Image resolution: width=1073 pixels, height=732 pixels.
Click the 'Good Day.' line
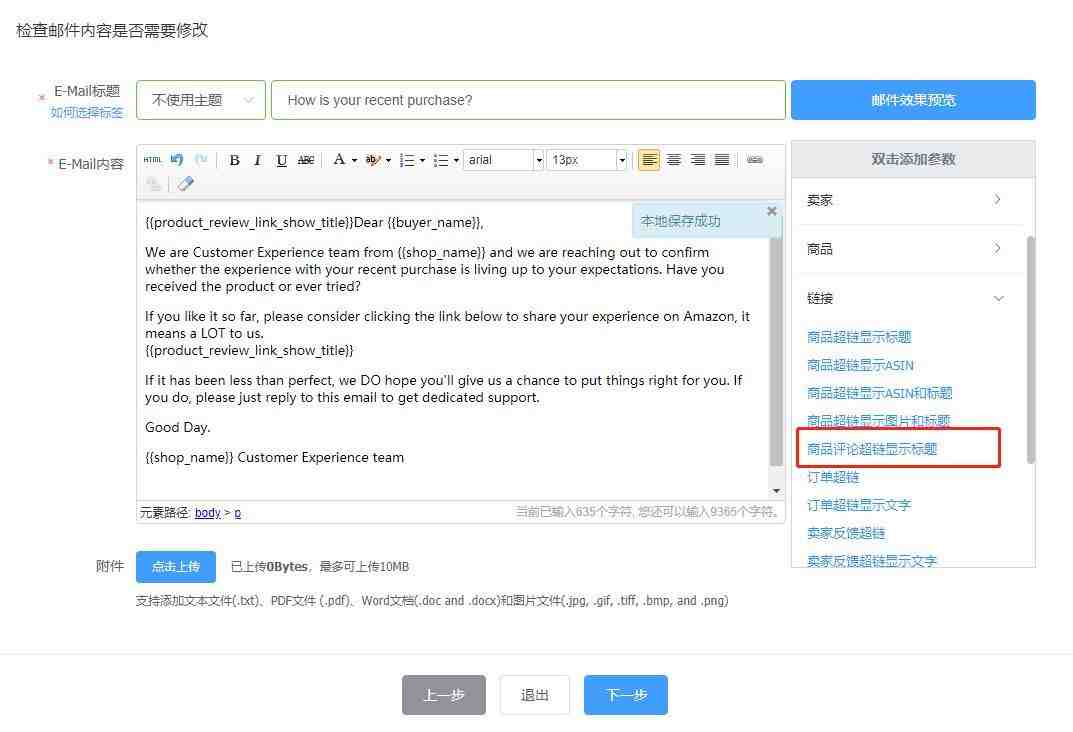(x=178, y=428)
